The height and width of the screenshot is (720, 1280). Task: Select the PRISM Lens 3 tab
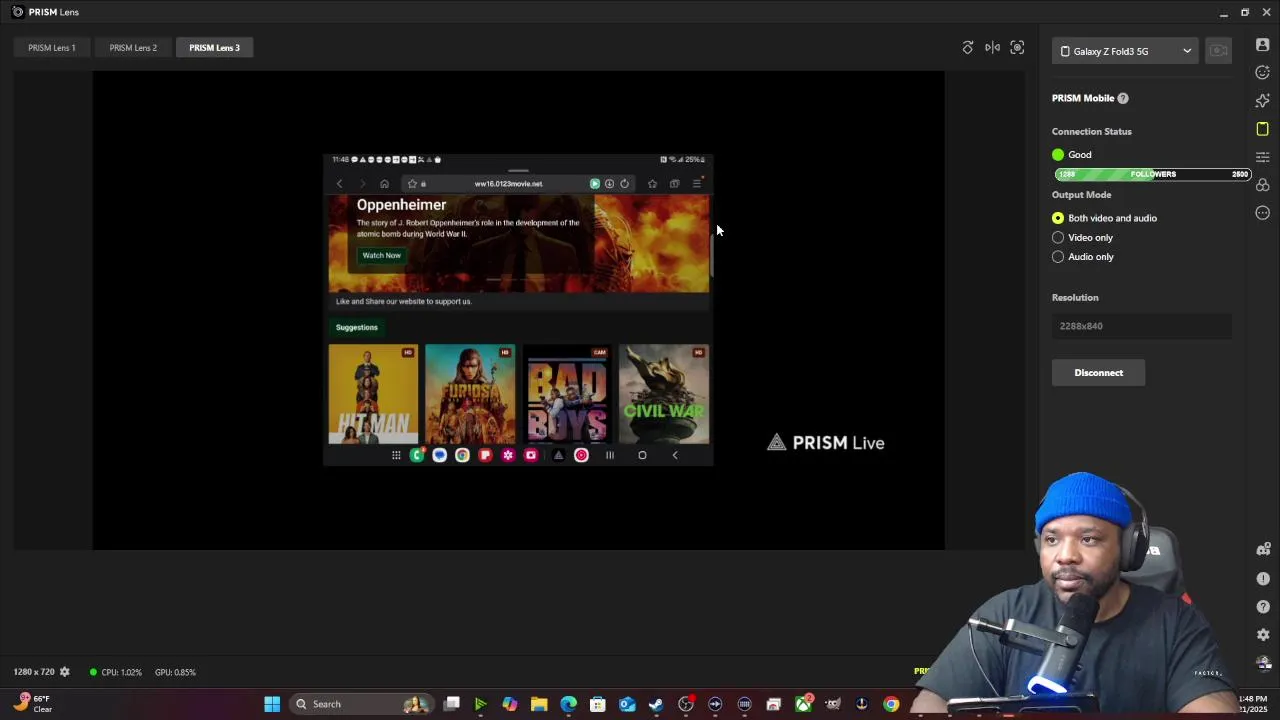(214, 48)
